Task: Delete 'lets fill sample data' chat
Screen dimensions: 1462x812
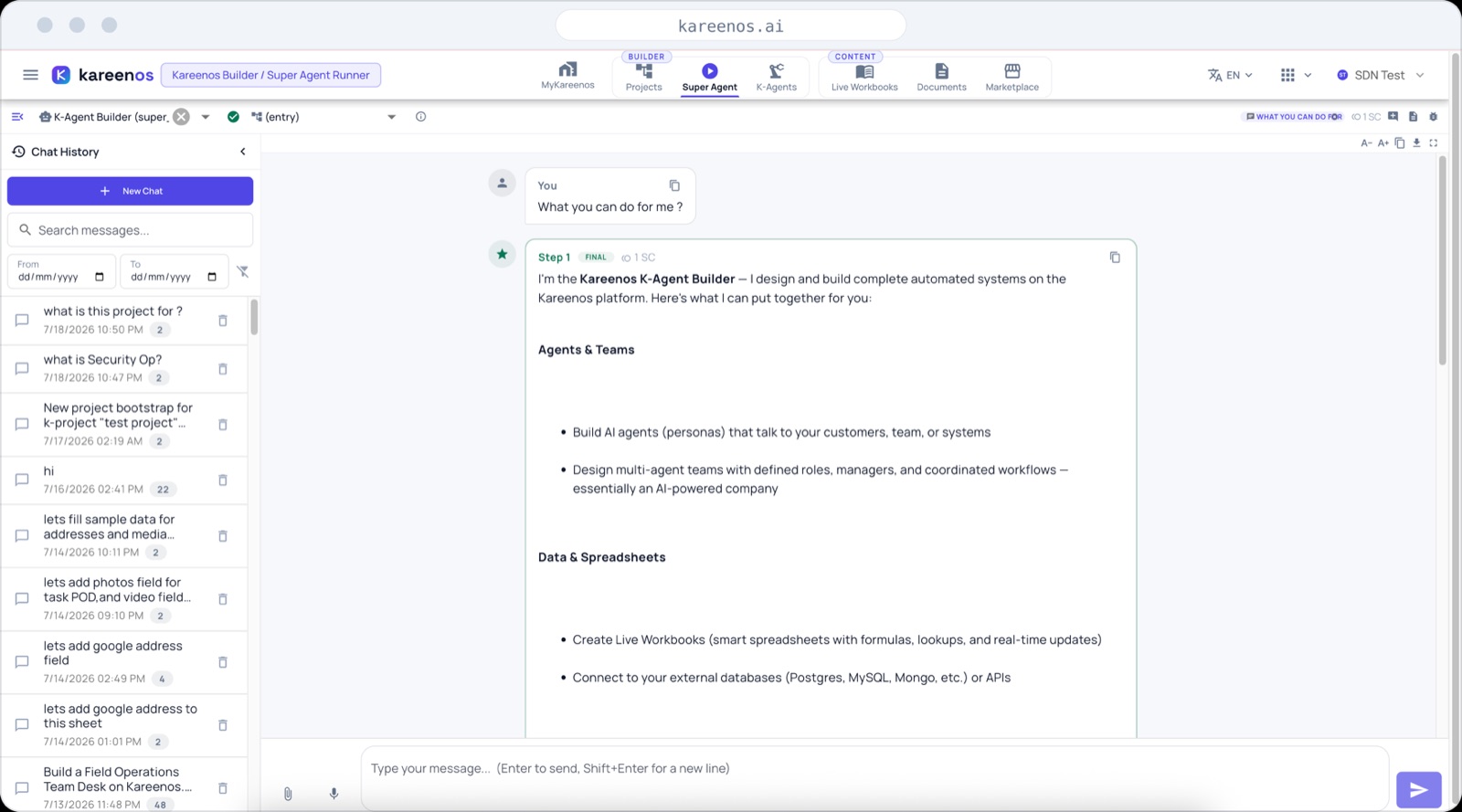Action: tap(223, 536)
